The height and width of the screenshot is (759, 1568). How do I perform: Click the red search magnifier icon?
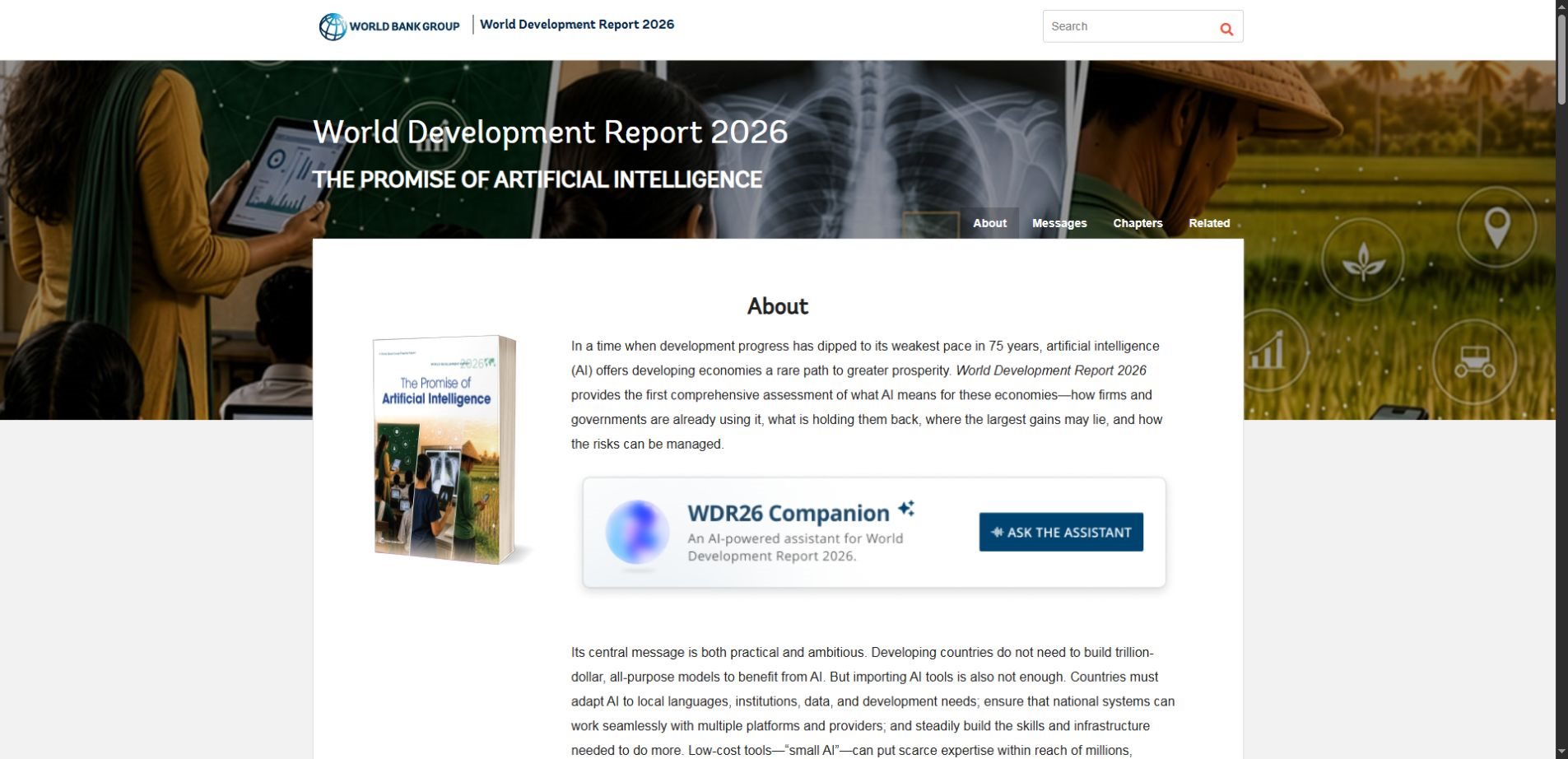tap(1226, 29)
